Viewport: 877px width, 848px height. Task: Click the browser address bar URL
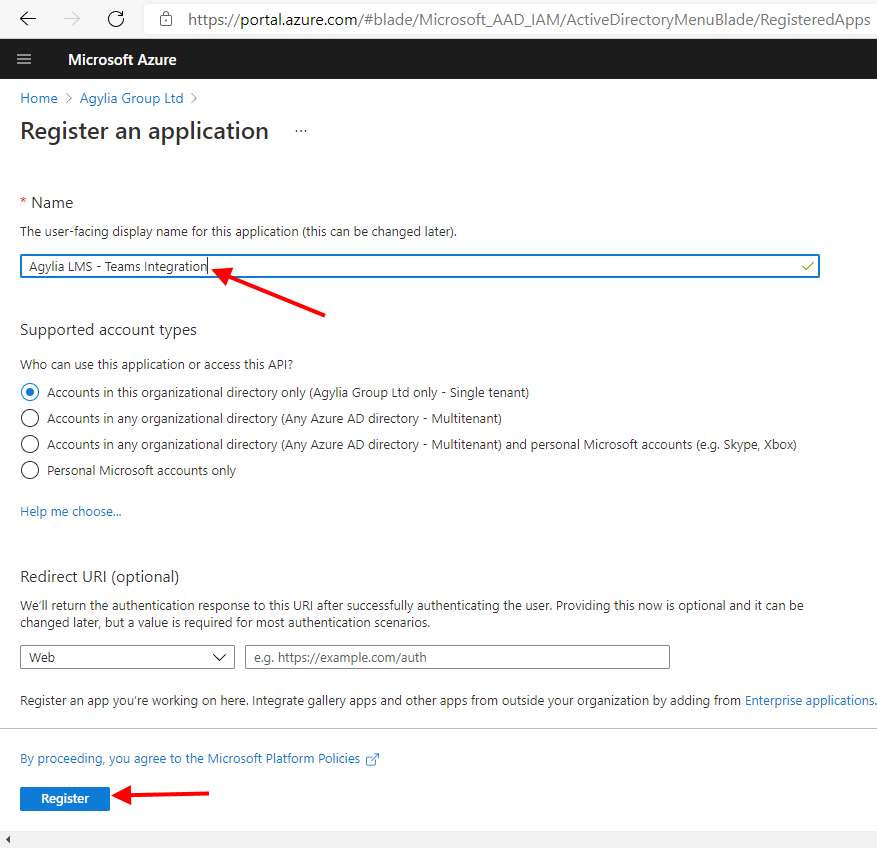[529, 20]
